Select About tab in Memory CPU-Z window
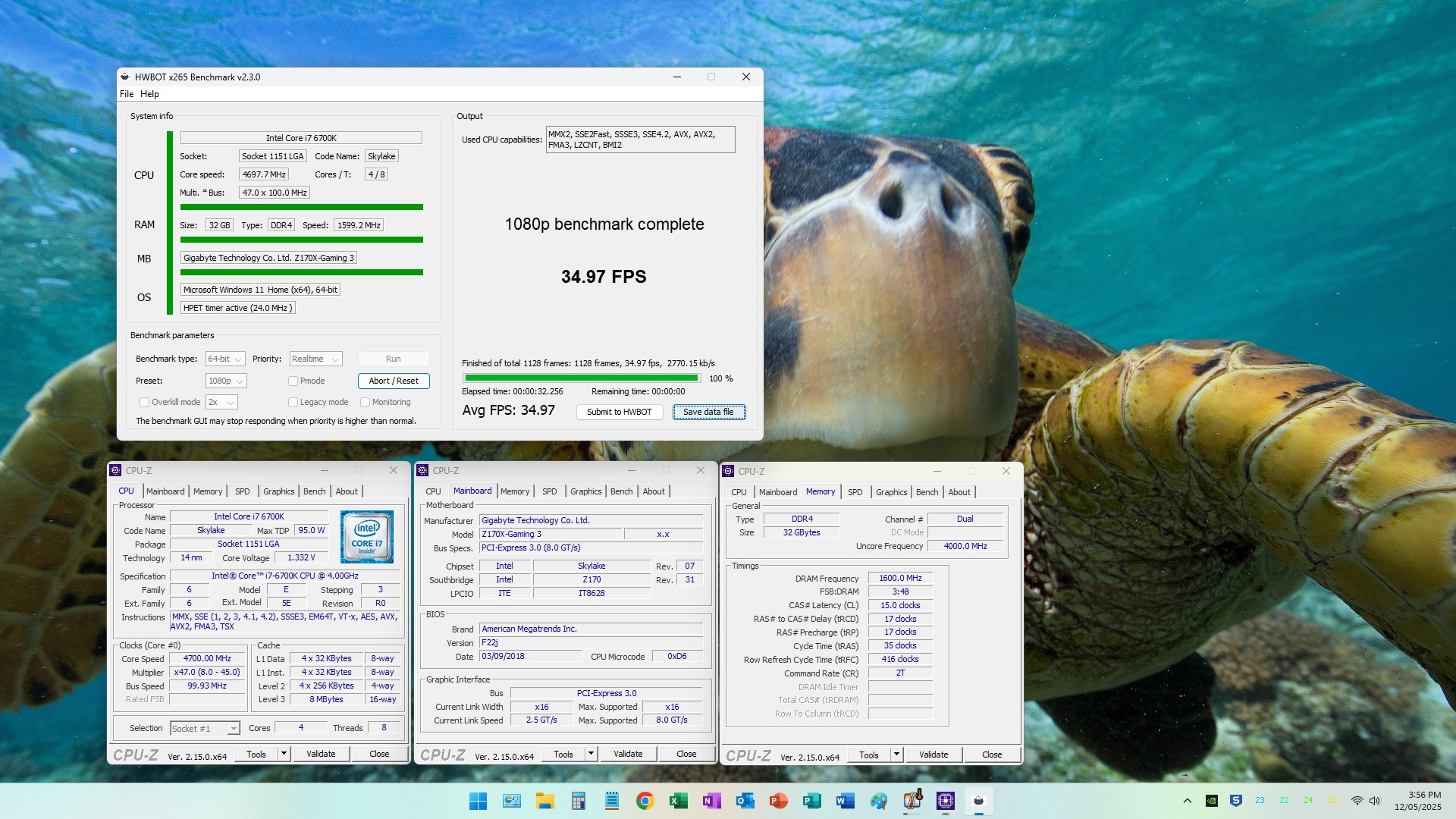Image resolution: width=1456 pixels, height=819 pixels. point(959,492)
